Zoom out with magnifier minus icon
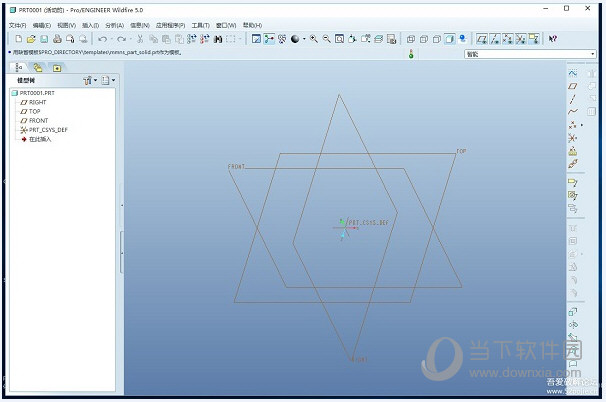Viewport: 606px width, 402px height. 327,39
